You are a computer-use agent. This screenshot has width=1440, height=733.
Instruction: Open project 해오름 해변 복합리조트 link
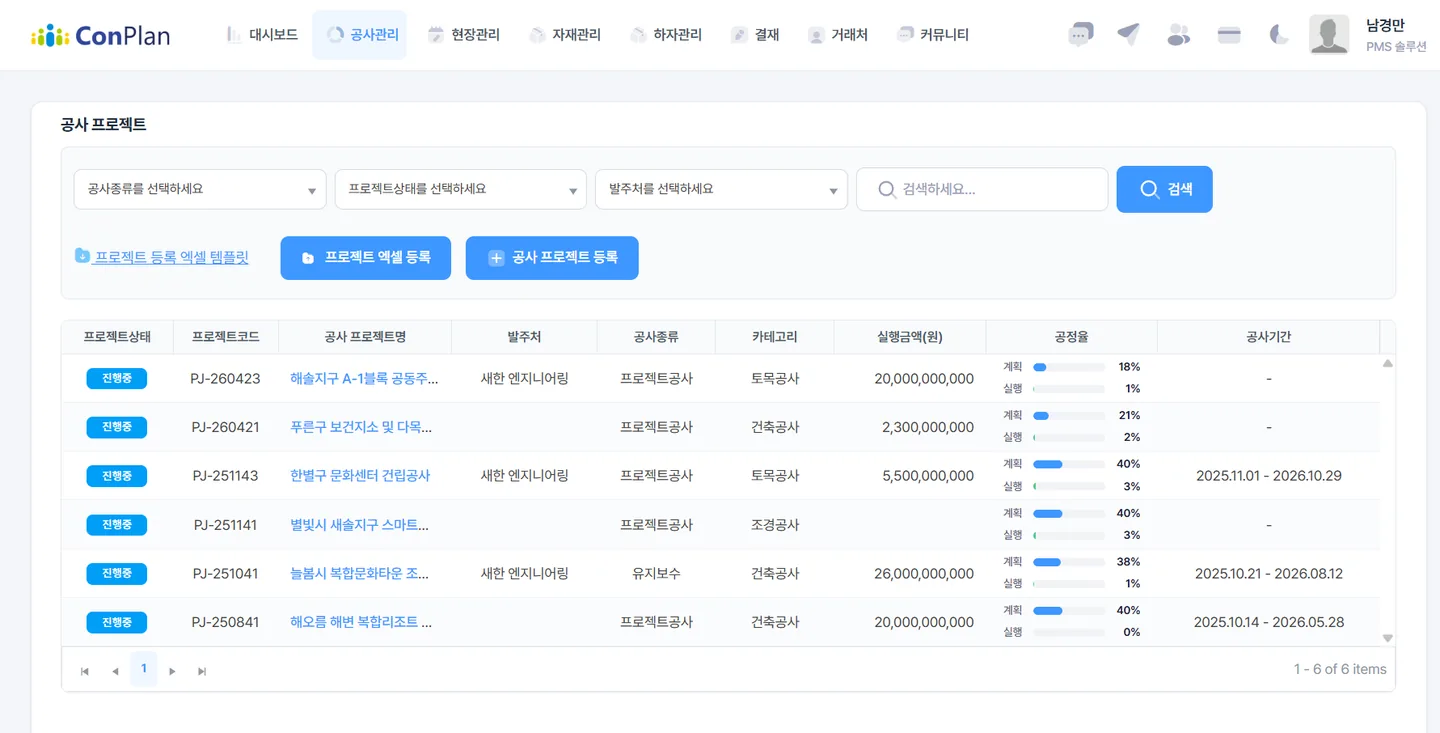pos(361,622)
